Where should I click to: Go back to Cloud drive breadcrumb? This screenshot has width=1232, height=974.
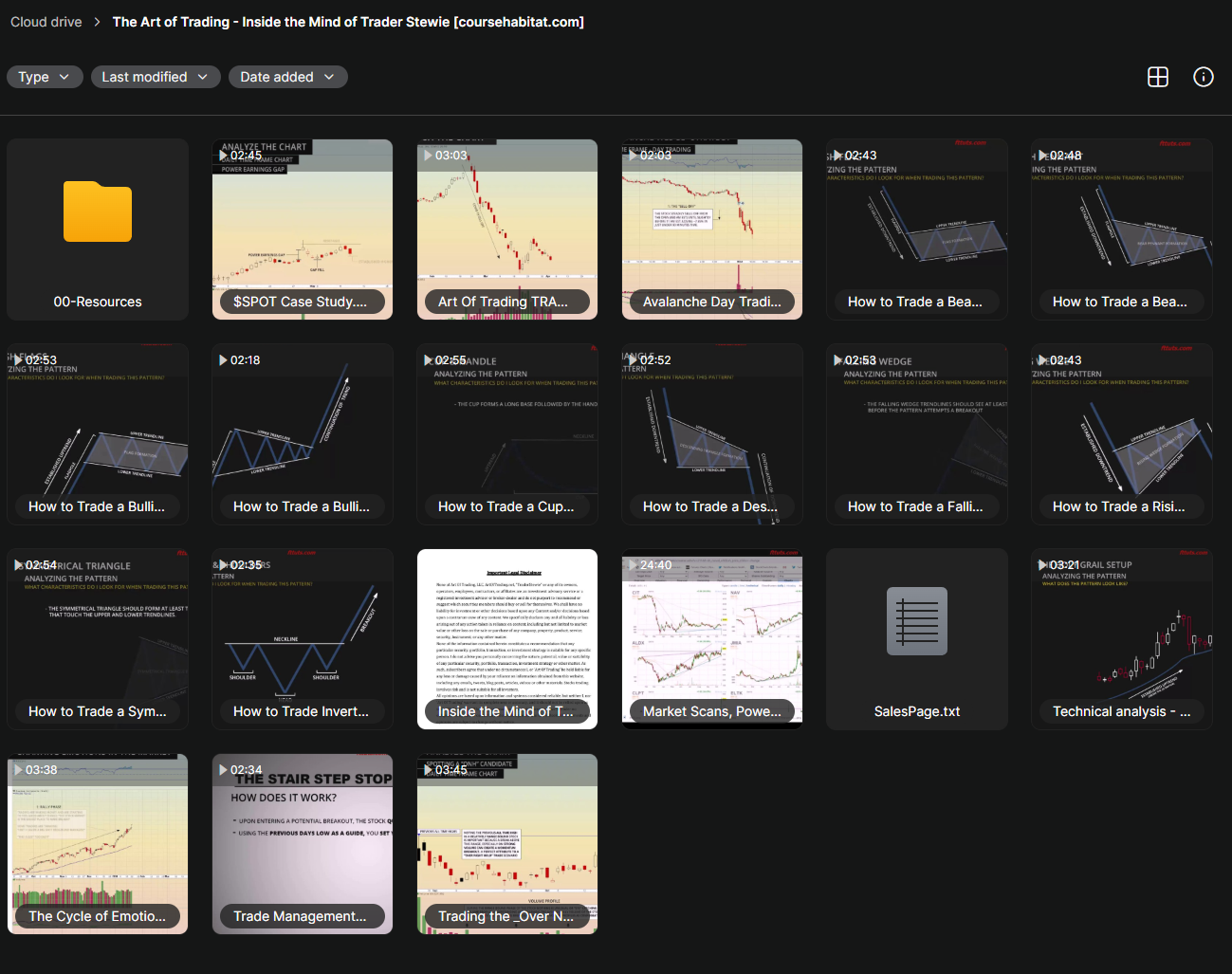coord(46,22)
